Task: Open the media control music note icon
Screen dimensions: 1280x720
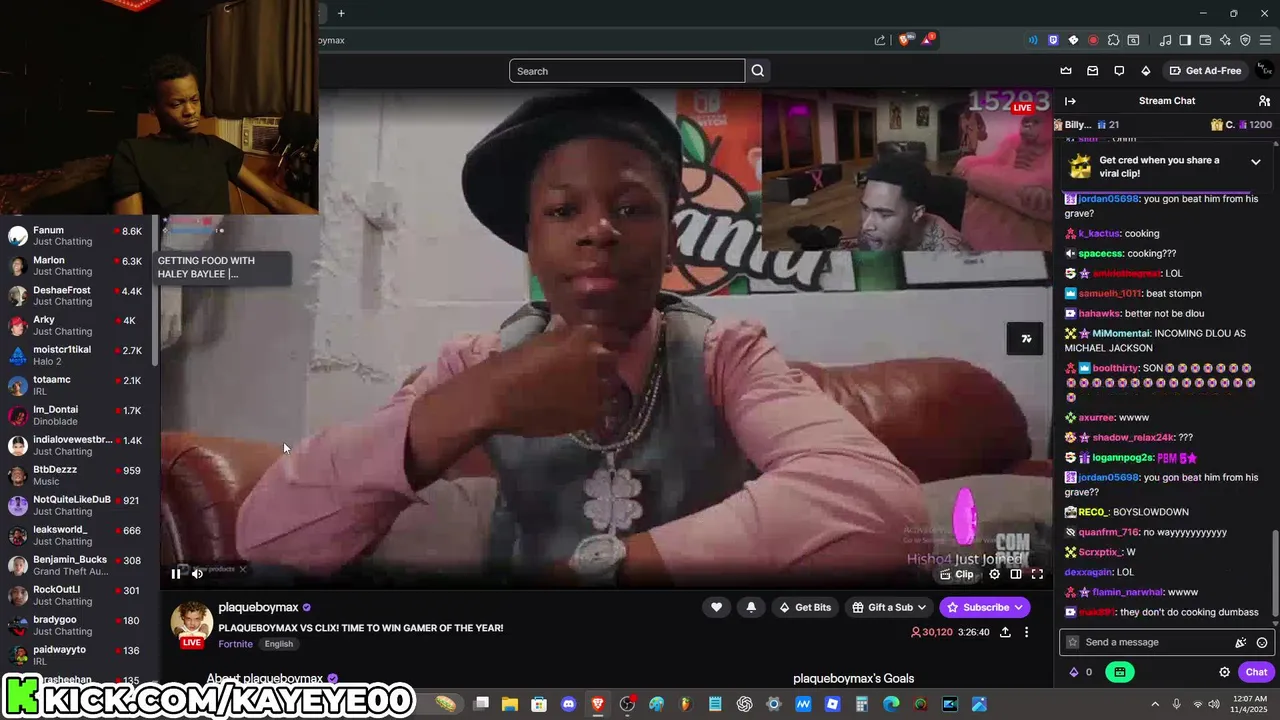Action: (x=1165, y=40)
